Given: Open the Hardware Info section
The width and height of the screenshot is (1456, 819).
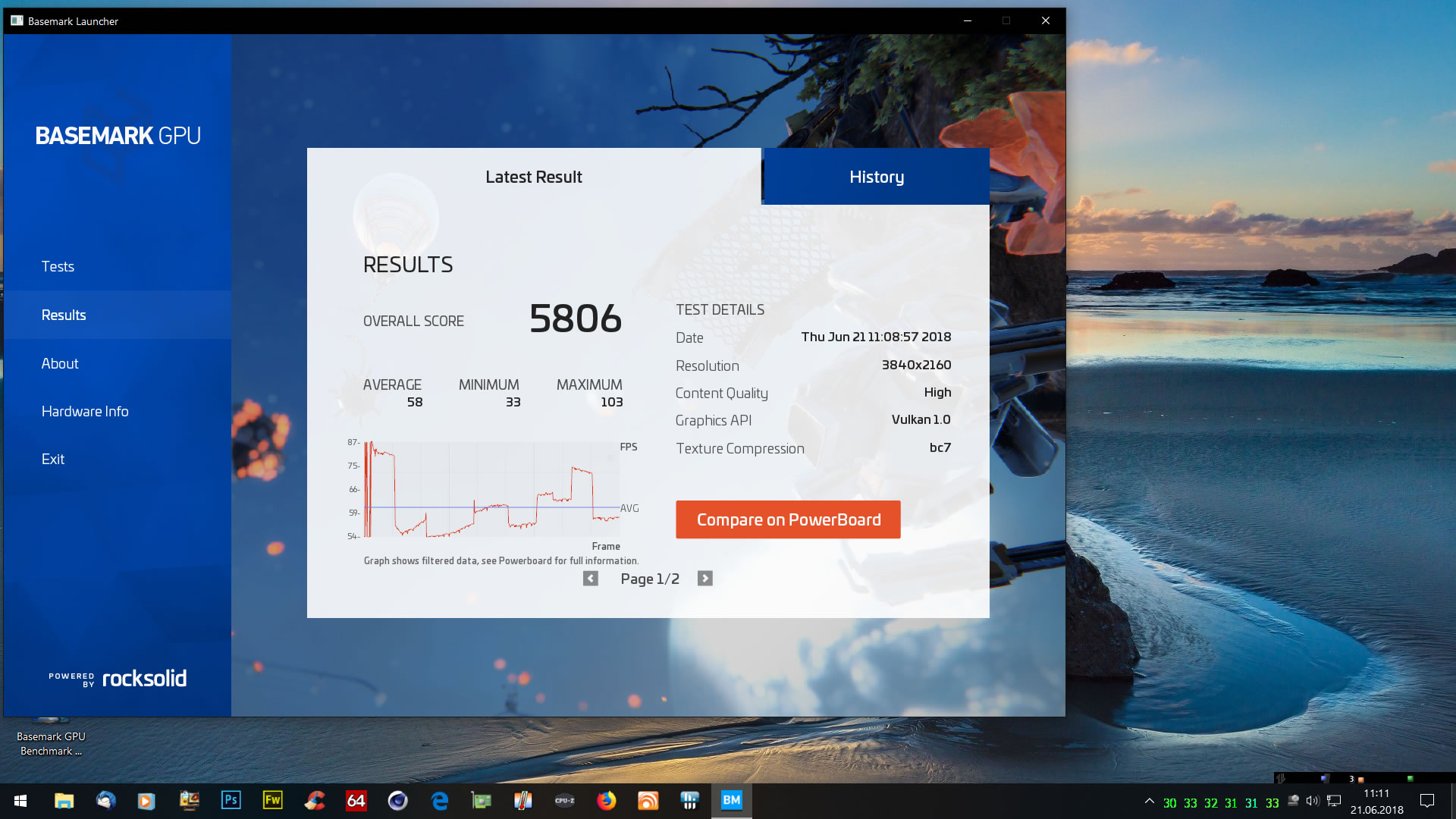Looking at the screenshot, I should [x=85, y=411].
